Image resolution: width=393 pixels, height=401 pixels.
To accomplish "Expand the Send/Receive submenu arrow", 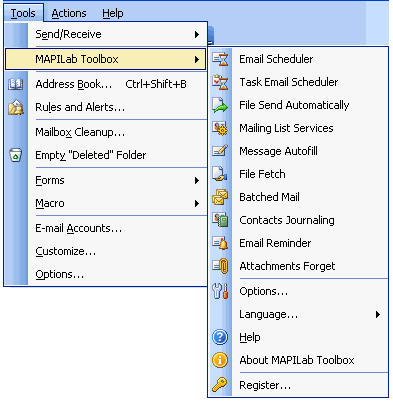I will point(197,34).
